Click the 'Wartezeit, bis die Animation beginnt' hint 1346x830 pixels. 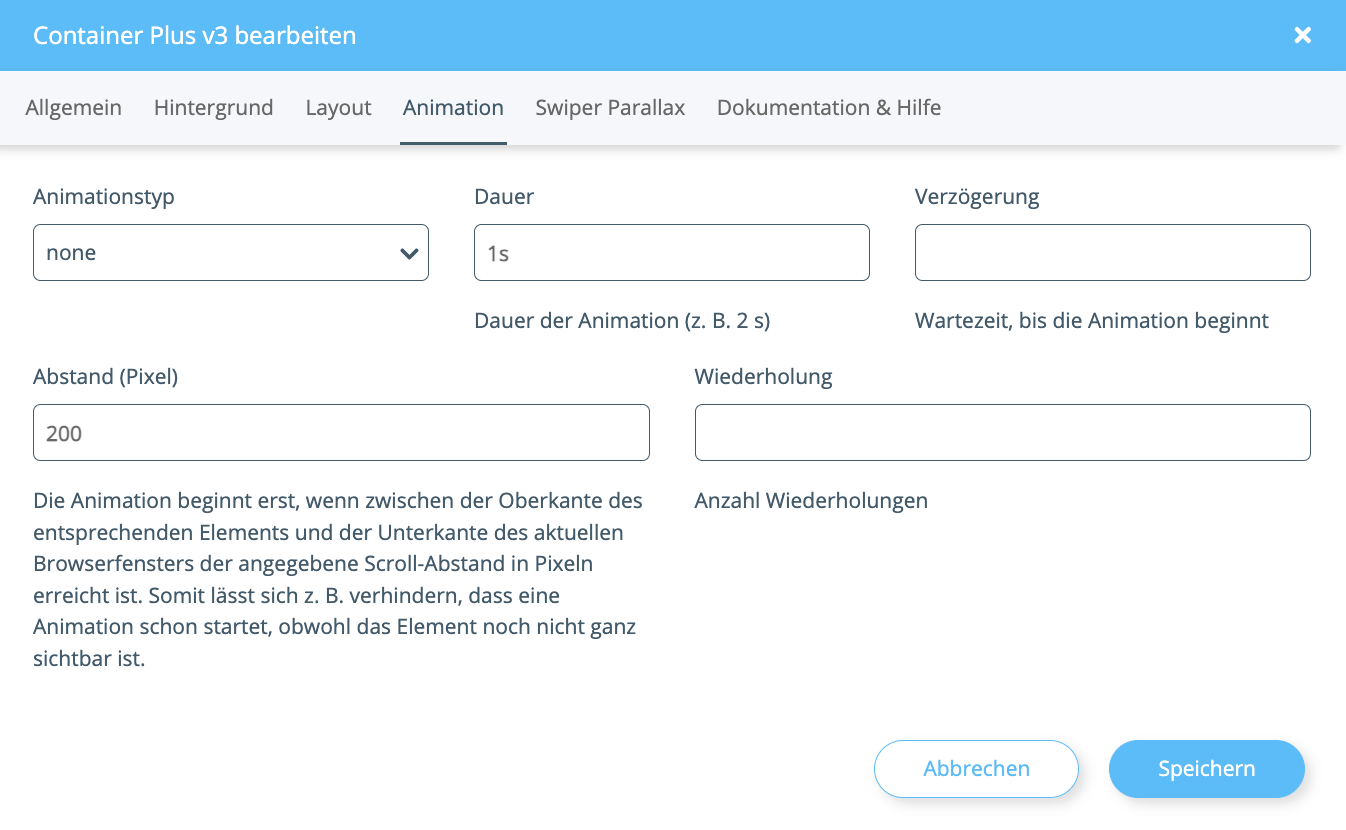pyautogui.click(x=1092, y=321)
